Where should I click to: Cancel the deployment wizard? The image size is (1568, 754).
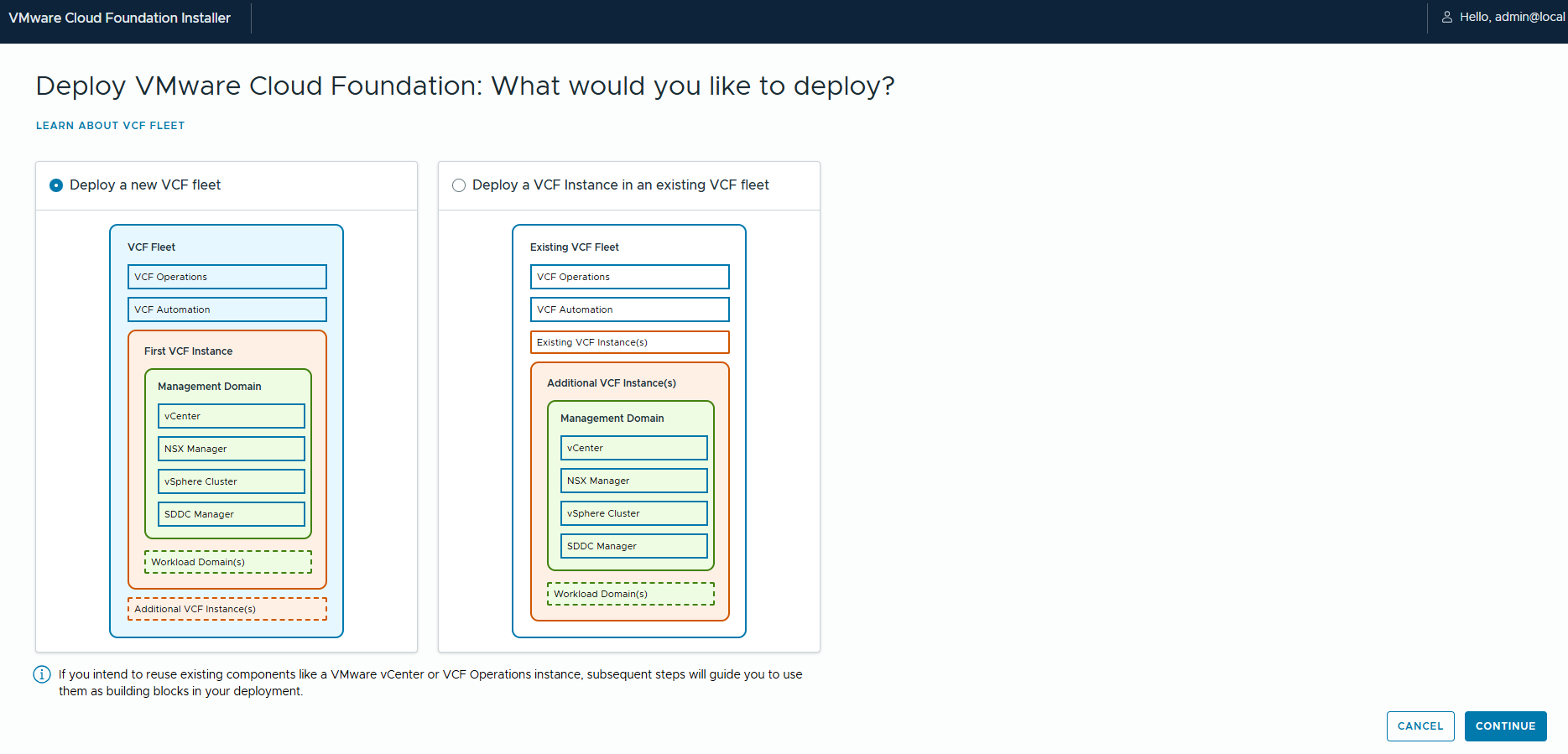tap(1420, 726)
